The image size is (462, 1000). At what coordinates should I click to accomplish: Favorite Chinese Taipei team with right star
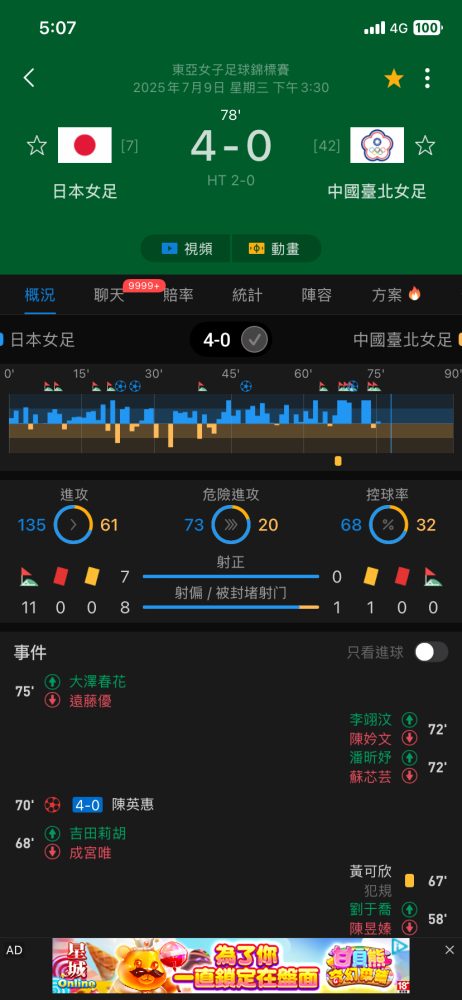(425, 145)
